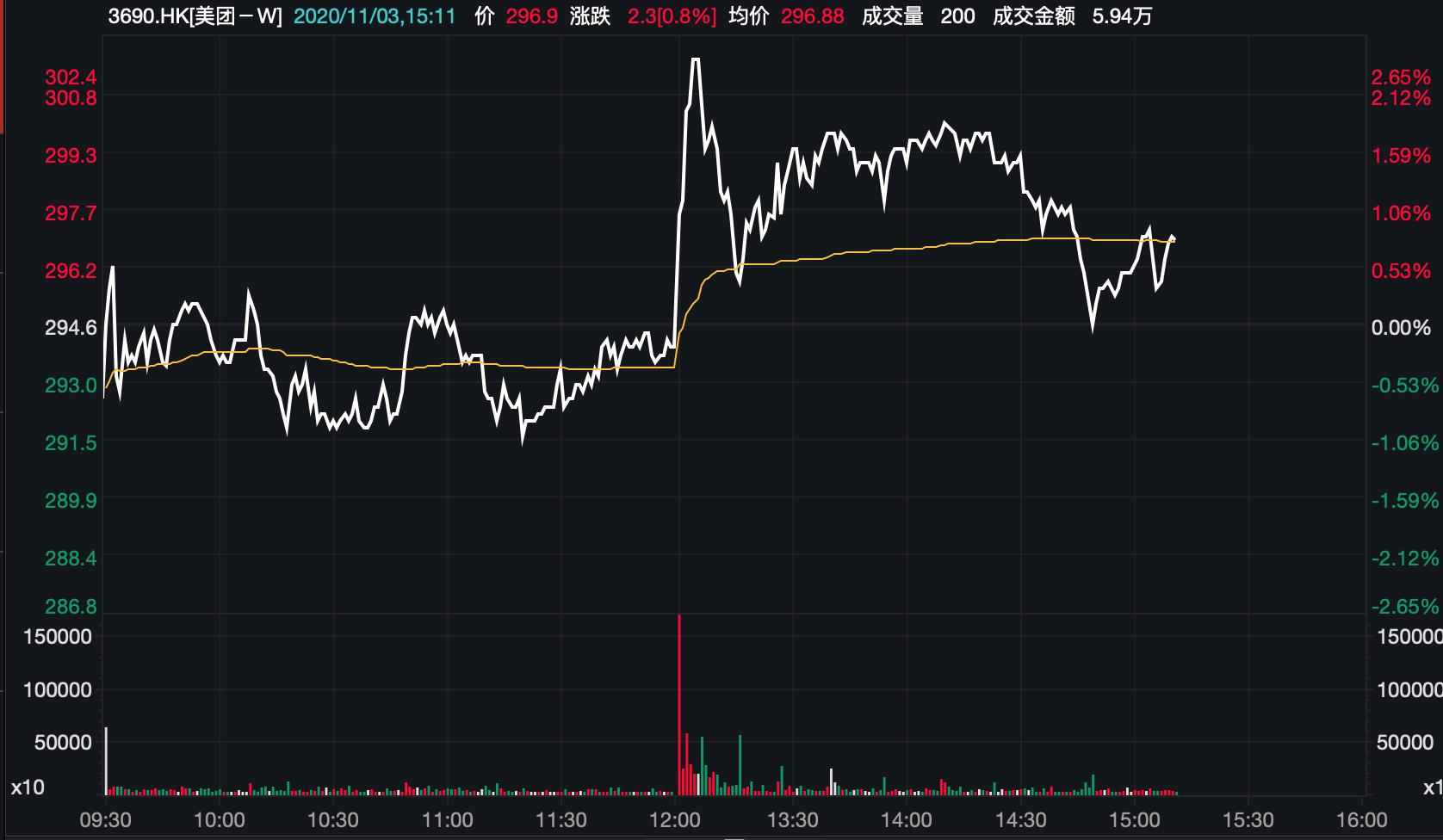Click the 291.5 price axis label
Screen dimensions: 1443x840
[71, 442]
